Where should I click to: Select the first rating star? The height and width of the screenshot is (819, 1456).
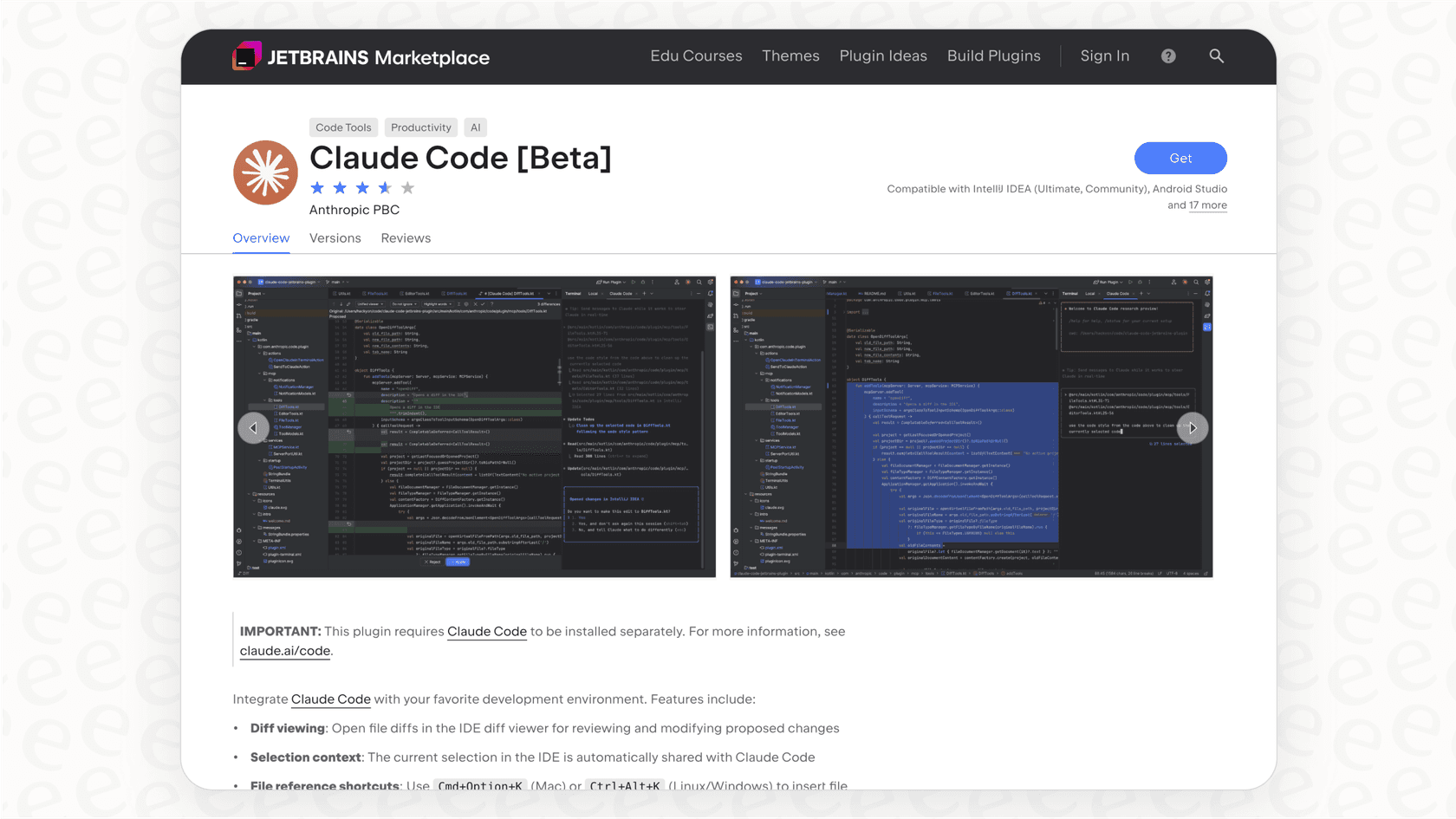coord(318,187)
